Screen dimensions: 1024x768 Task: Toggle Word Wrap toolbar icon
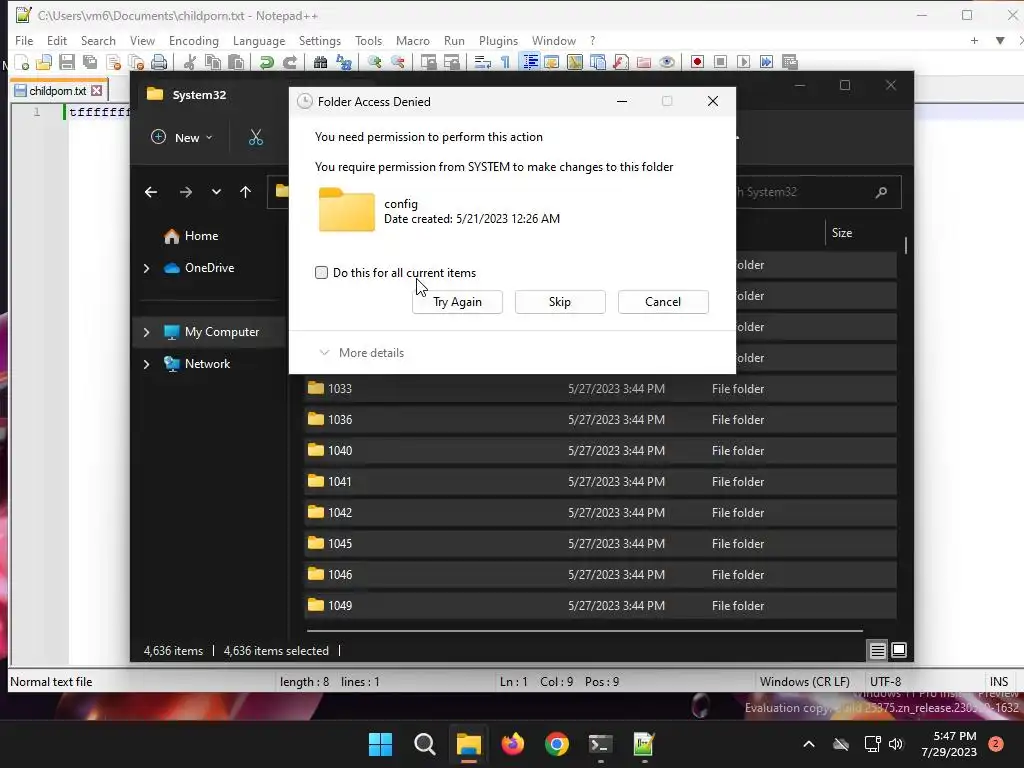point(483,62)
